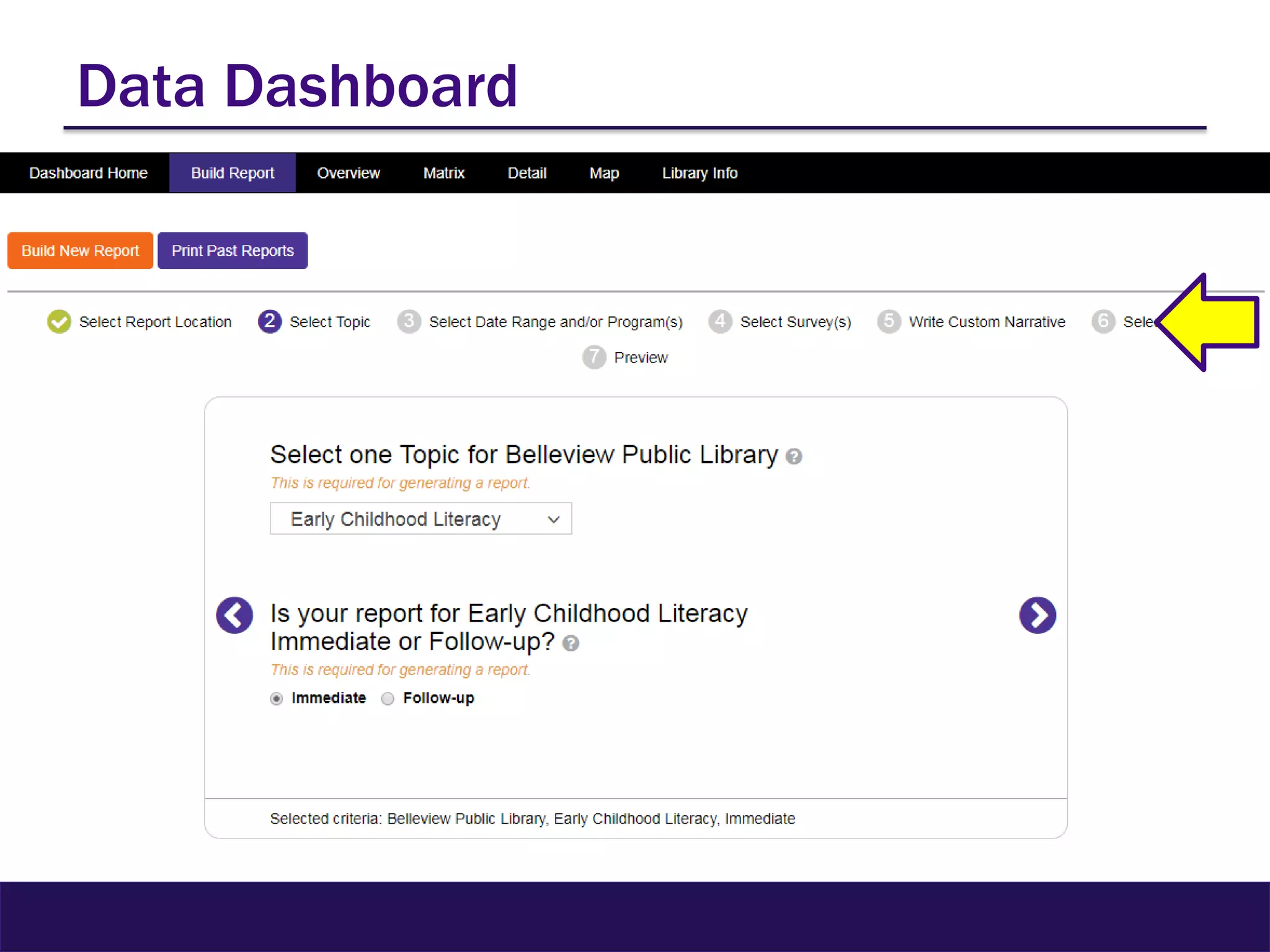
Task: Switch to the Build Report tab
Action: click(x=233, y=173)
